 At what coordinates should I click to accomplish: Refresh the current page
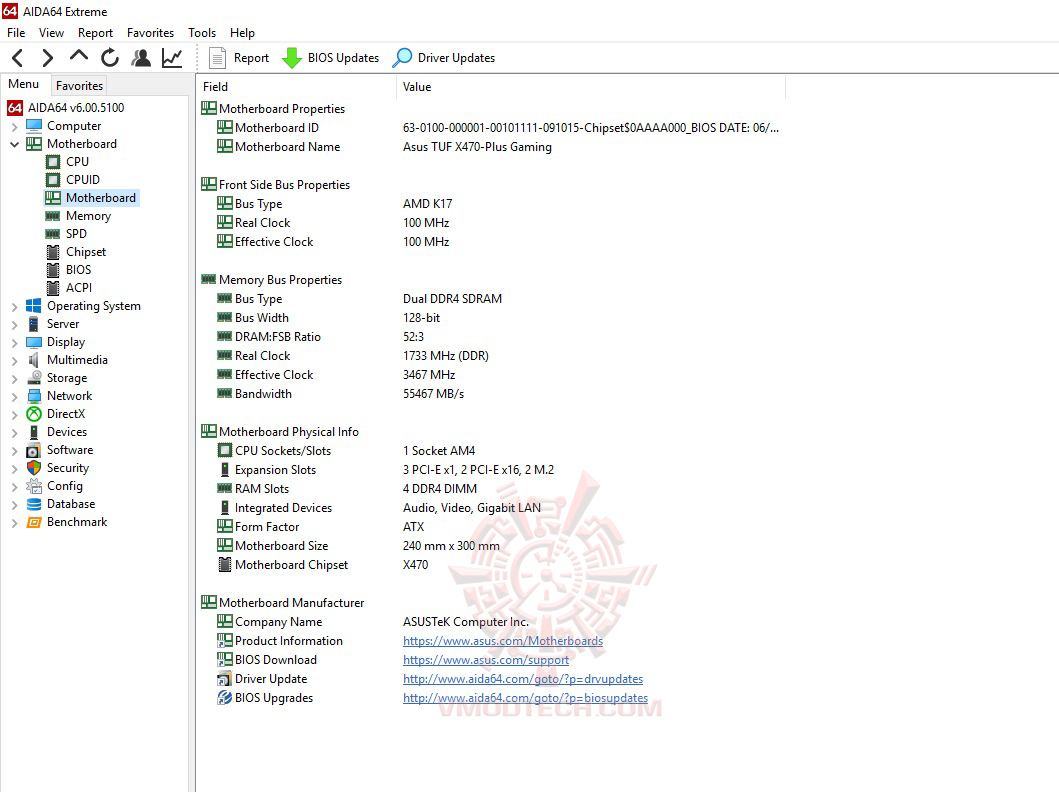point(109,58)
